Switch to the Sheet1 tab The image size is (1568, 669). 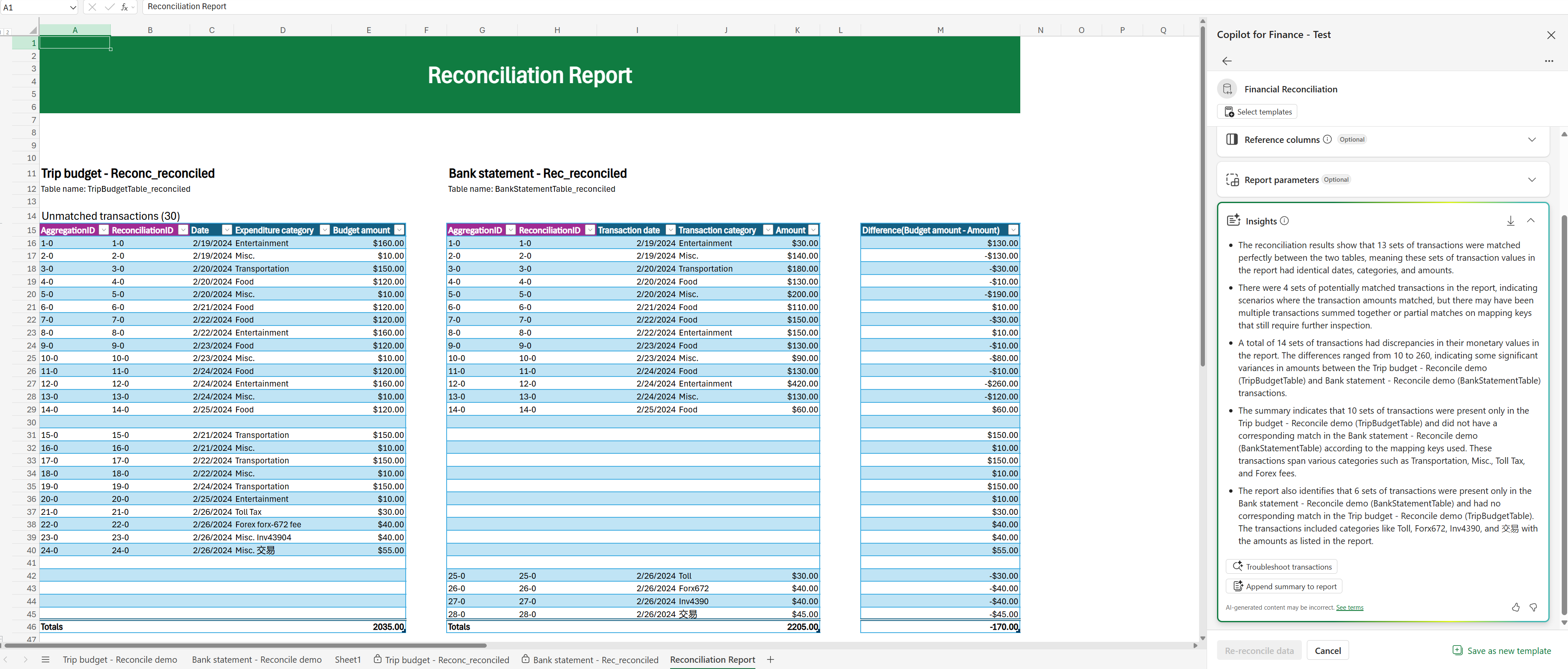click(348, 659)
